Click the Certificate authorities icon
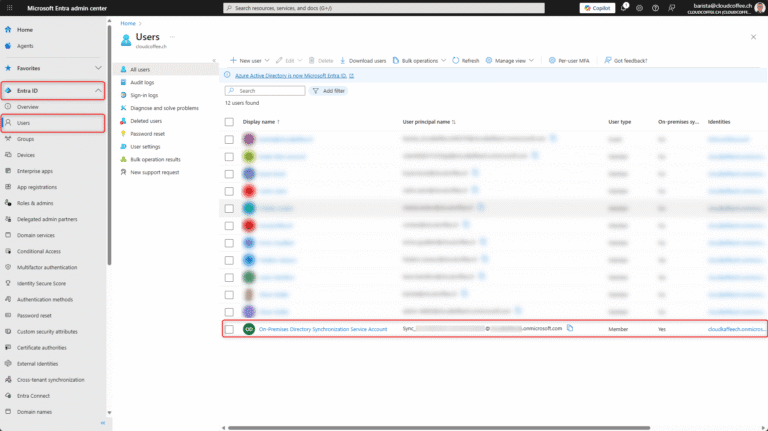The image size is (768, 431). pyautogui.click(x=8, y=347)
